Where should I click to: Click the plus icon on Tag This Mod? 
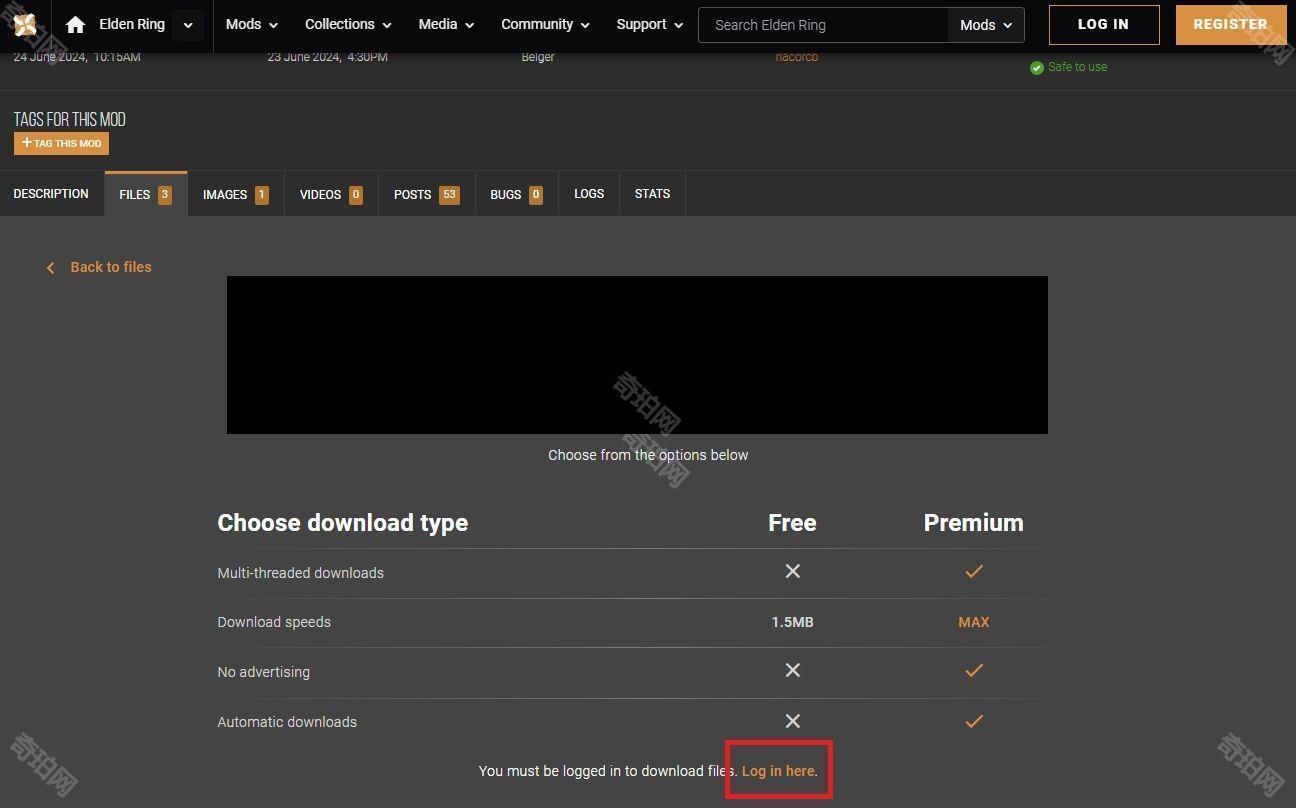[x=27, y=143]
